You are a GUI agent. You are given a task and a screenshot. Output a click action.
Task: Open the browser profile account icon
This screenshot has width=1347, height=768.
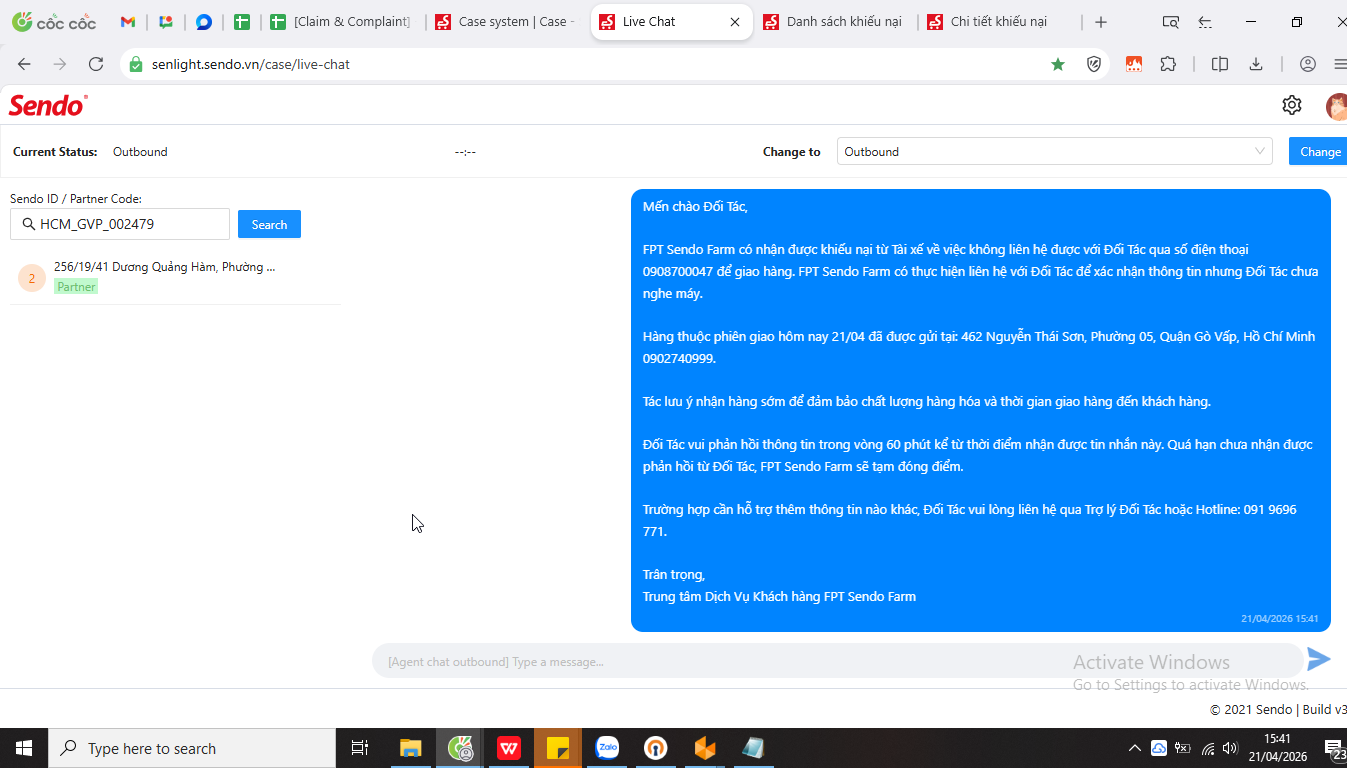click(x=1308, y=64)
